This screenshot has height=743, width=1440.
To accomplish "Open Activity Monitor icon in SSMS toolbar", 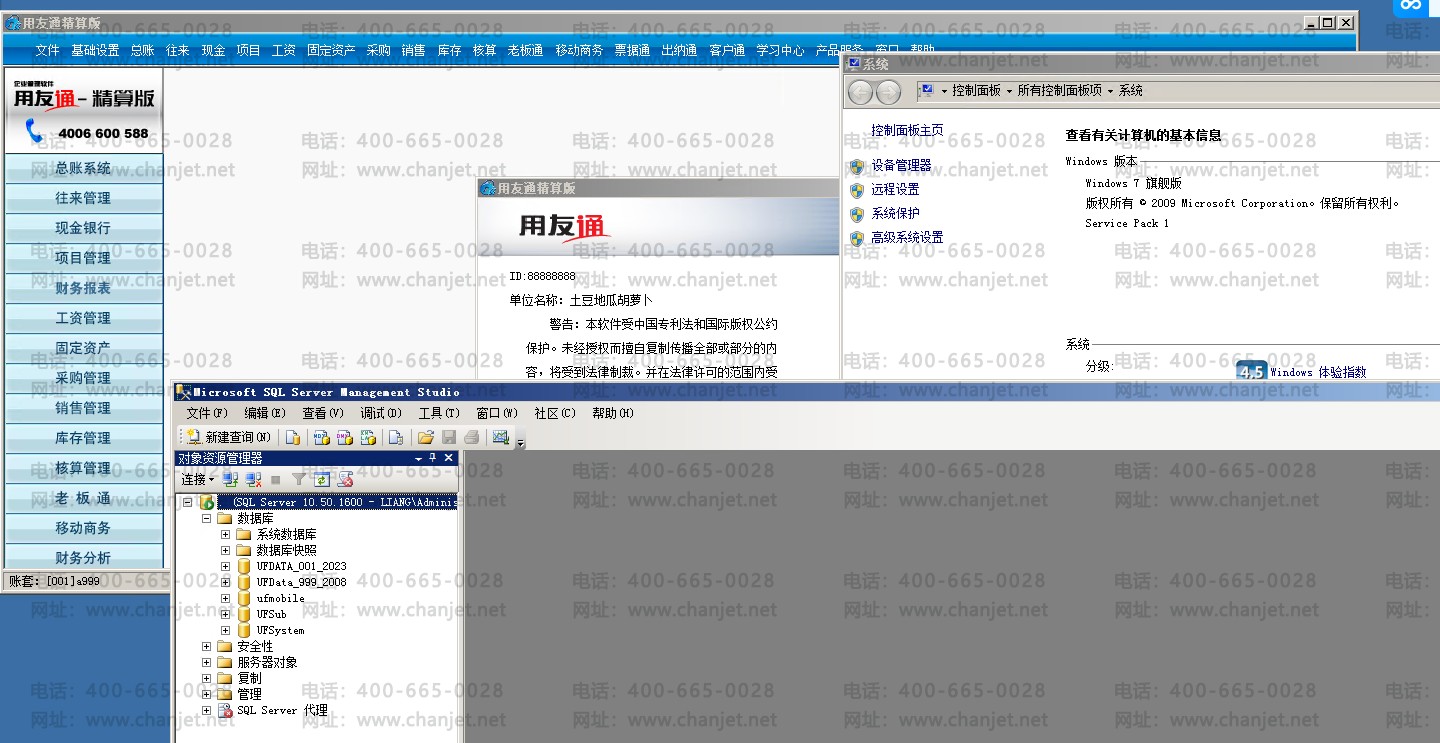I will (501, 437).
